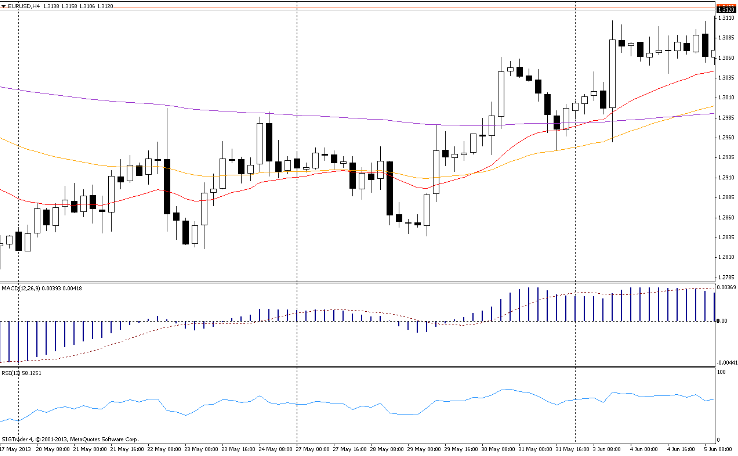738x456 pixels.
Task: Click the divider between MACD and RSI panes
Action: [x=360, y=367]
